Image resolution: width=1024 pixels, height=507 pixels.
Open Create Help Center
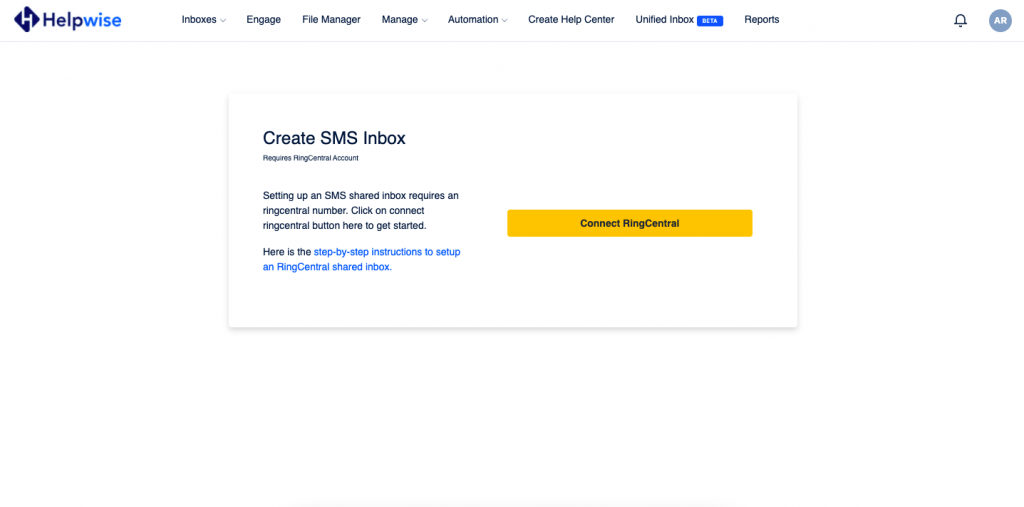point(571,20)
